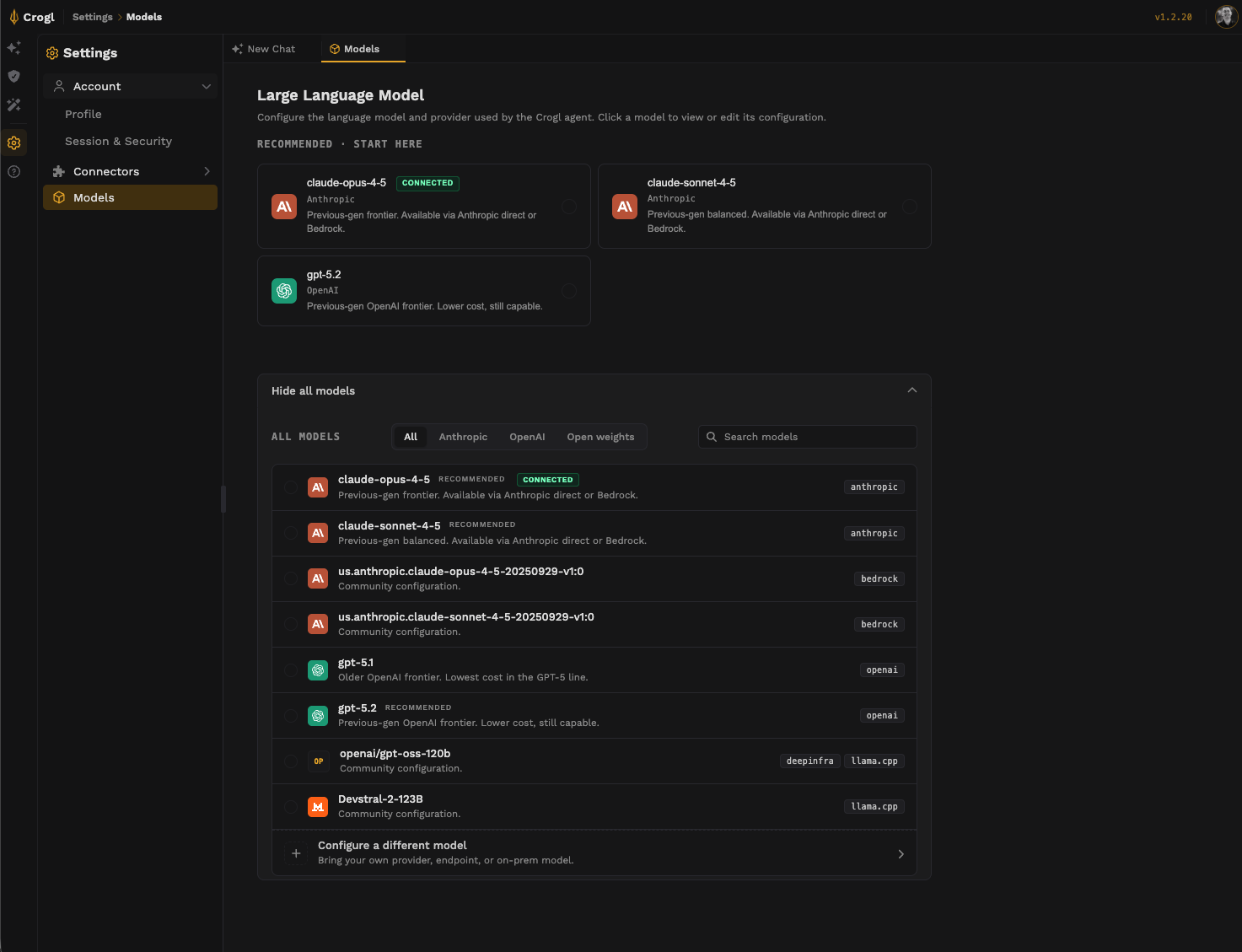Click anthropic tag on claude-sonnet-4-5 row
The height and width of the screenshot is (952, 1242).
pos(874,533)
